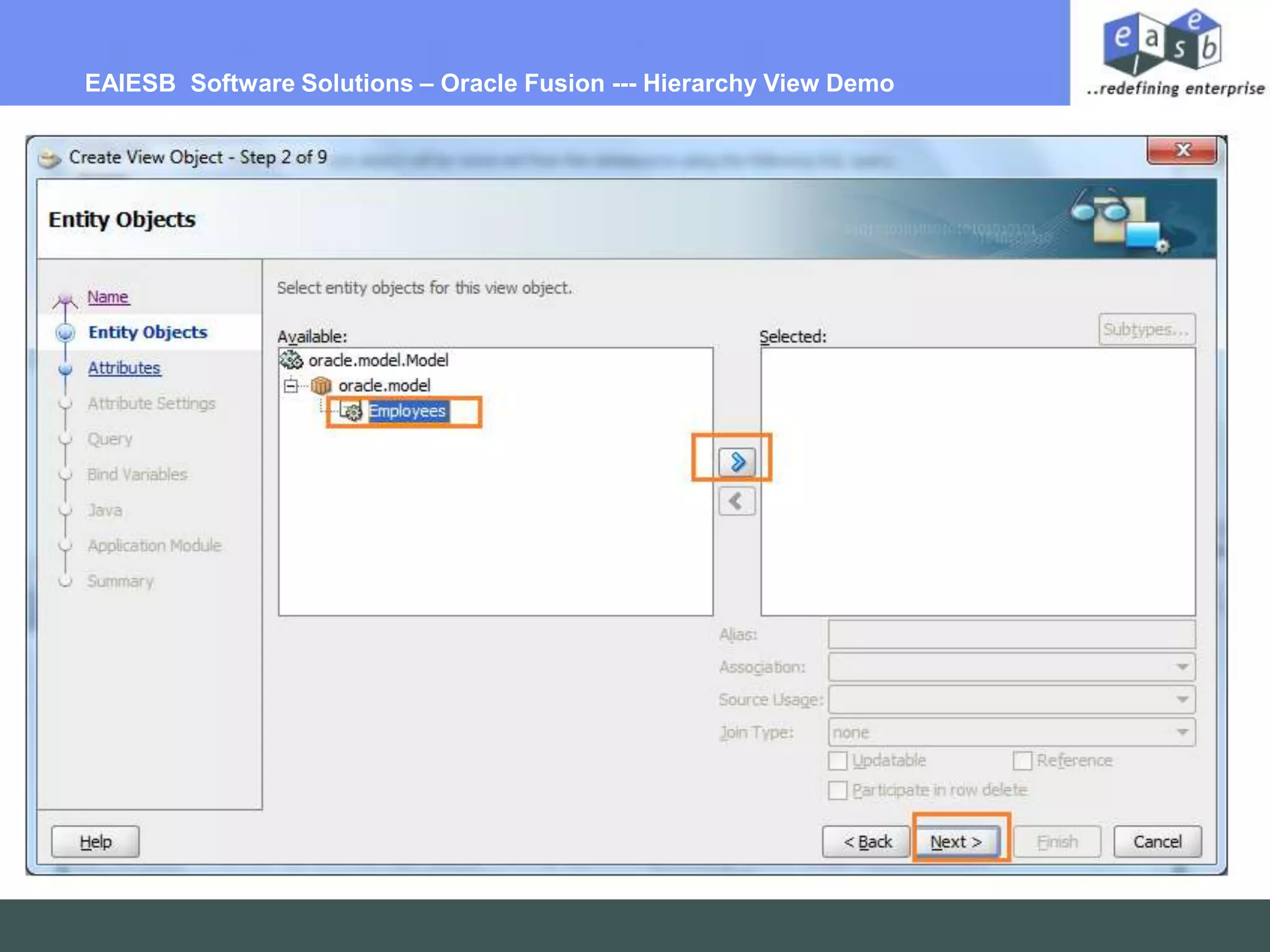Toggle the Reference checkbox

(1023, 760)
